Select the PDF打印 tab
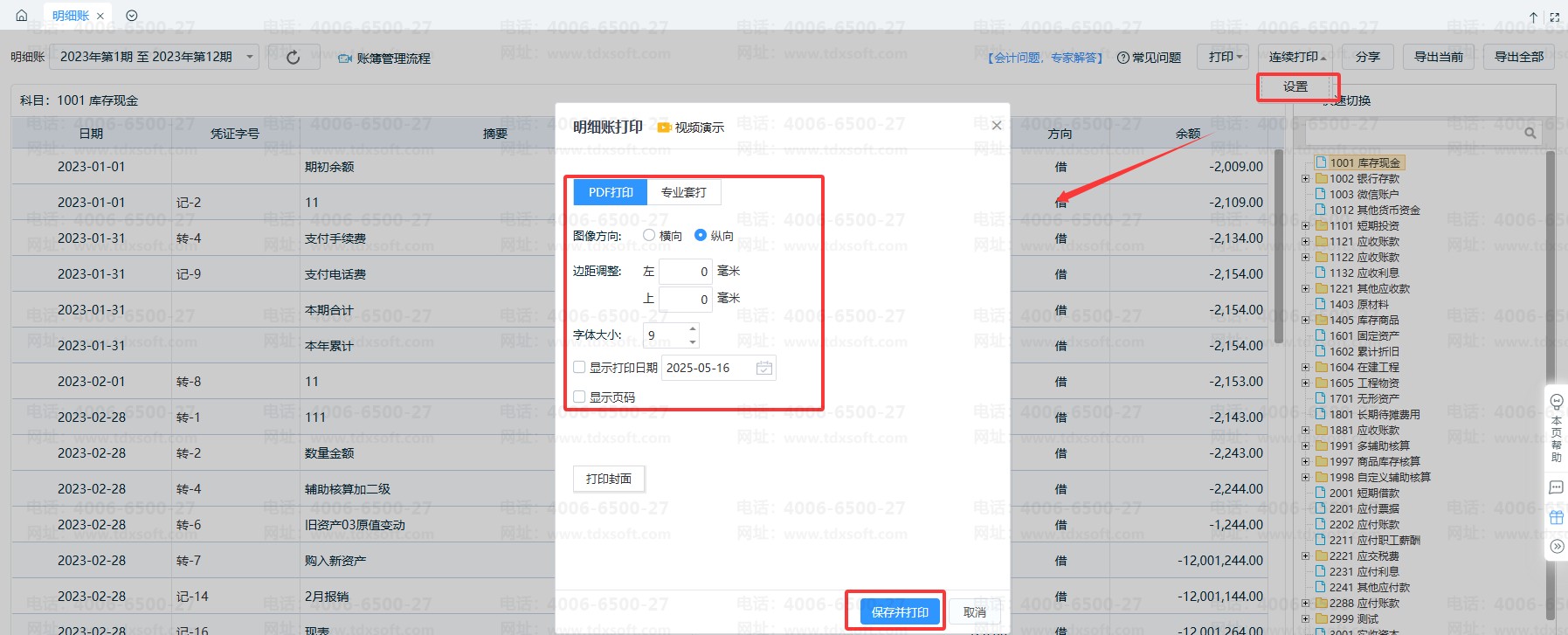The width and height of the screenshot is (1568, 635). (x=610, y=192)
